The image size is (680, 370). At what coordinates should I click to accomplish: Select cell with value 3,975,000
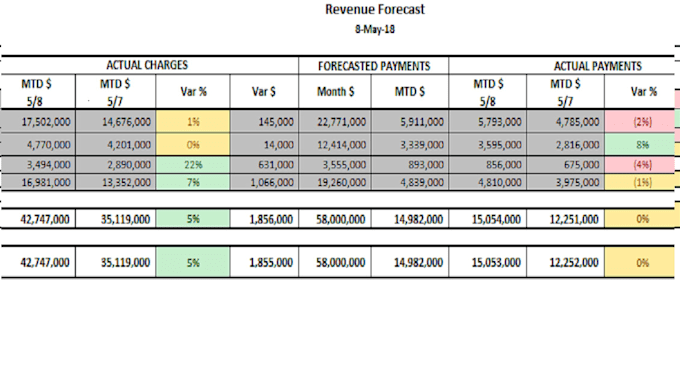tap(566, 182)
